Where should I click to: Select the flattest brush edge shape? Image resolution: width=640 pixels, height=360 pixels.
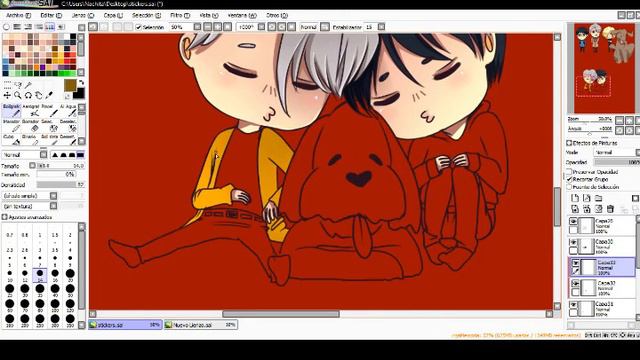[80, 155]
